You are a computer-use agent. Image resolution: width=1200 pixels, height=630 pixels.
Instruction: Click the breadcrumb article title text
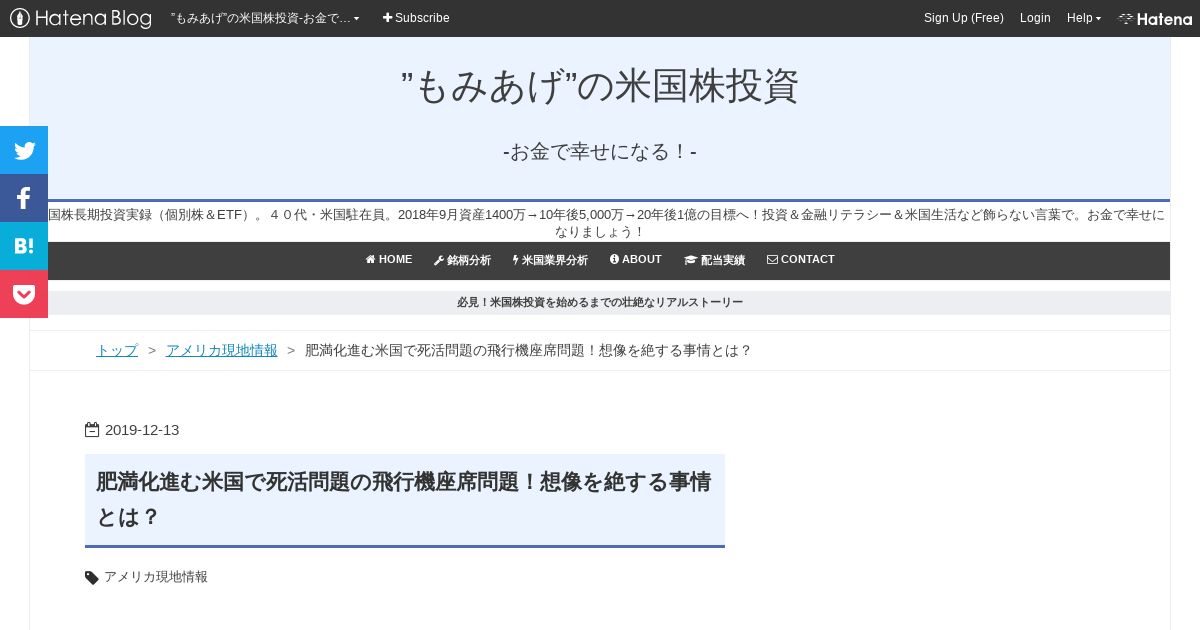[x=528, y=350]
